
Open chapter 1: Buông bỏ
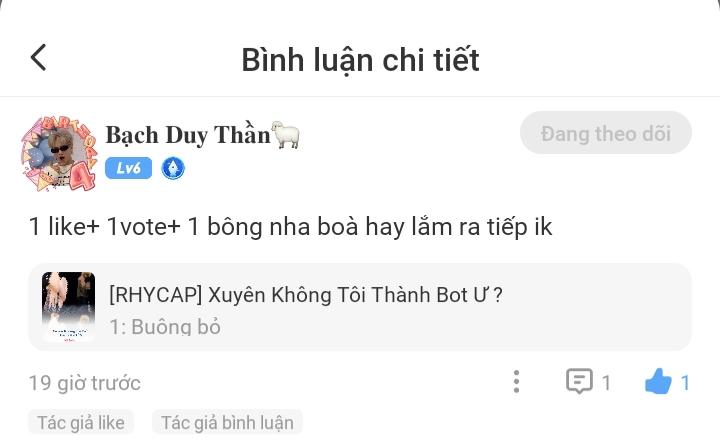pyautogui.click(x=165, y=327)
